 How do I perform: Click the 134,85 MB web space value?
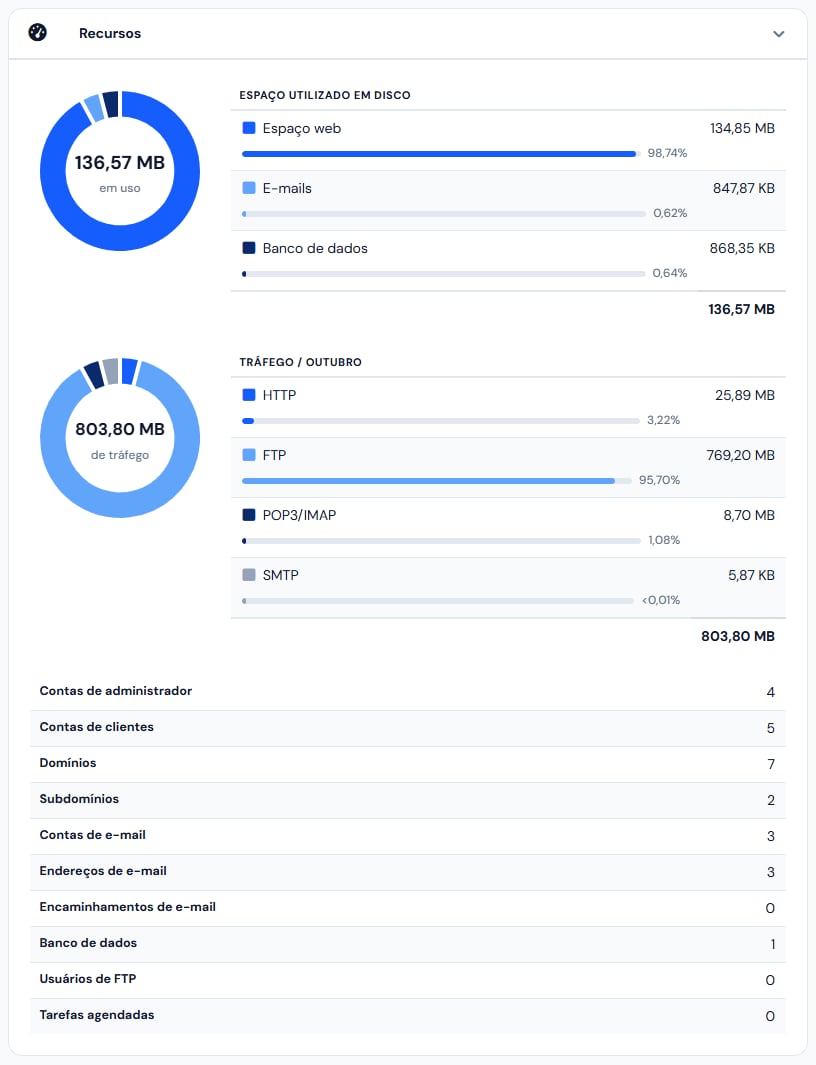[x=742, y=128]
